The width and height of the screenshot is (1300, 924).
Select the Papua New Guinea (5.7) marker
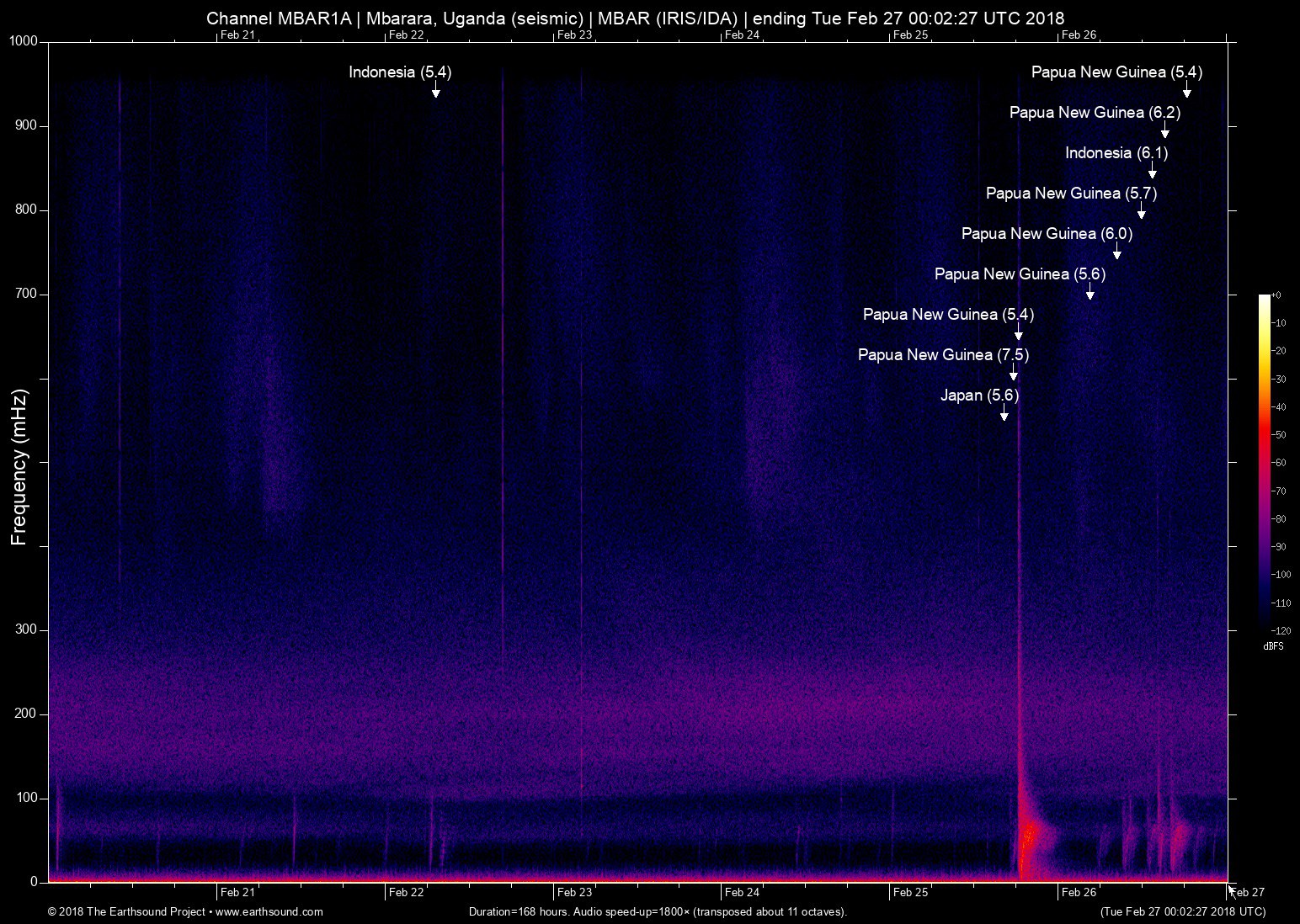pos(1071,194)
